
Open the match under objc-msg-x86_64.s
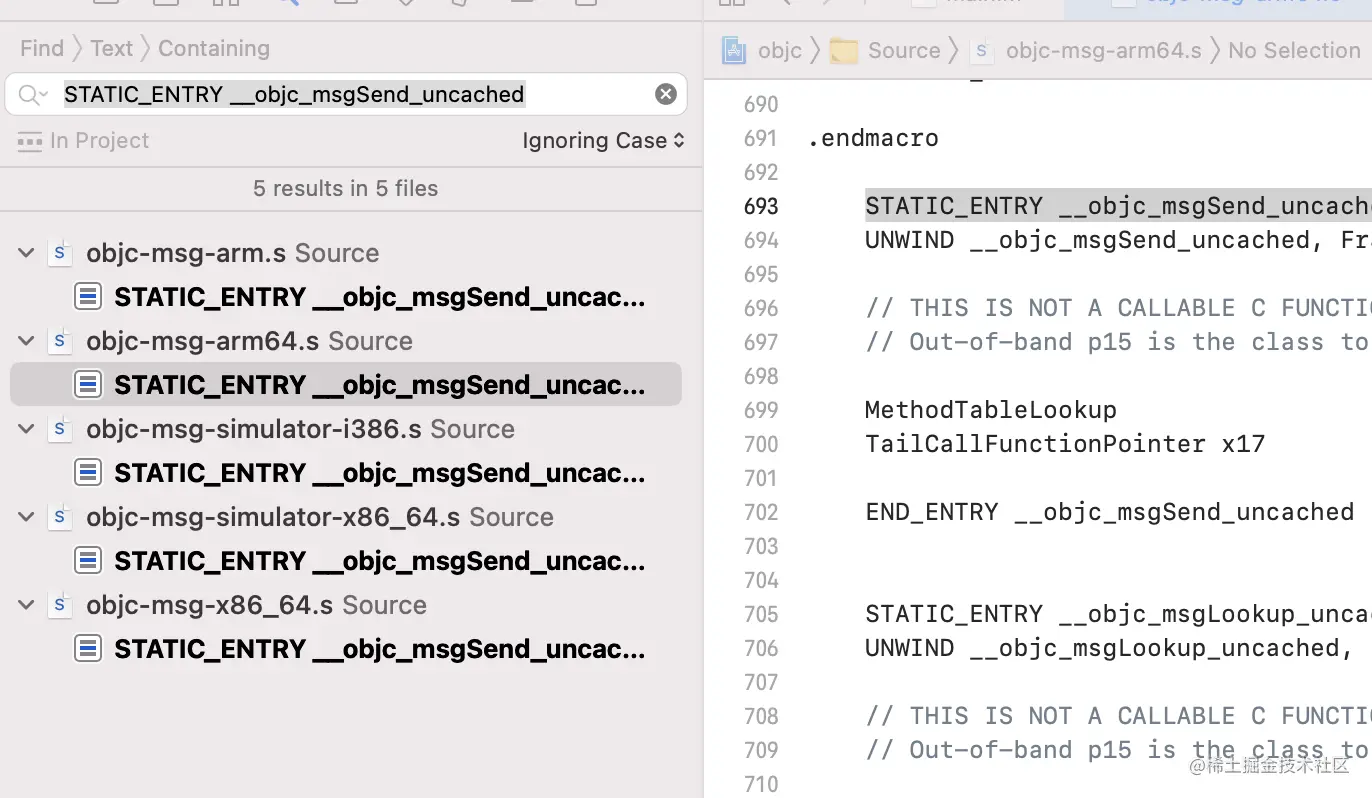click(x=346, y=649)
